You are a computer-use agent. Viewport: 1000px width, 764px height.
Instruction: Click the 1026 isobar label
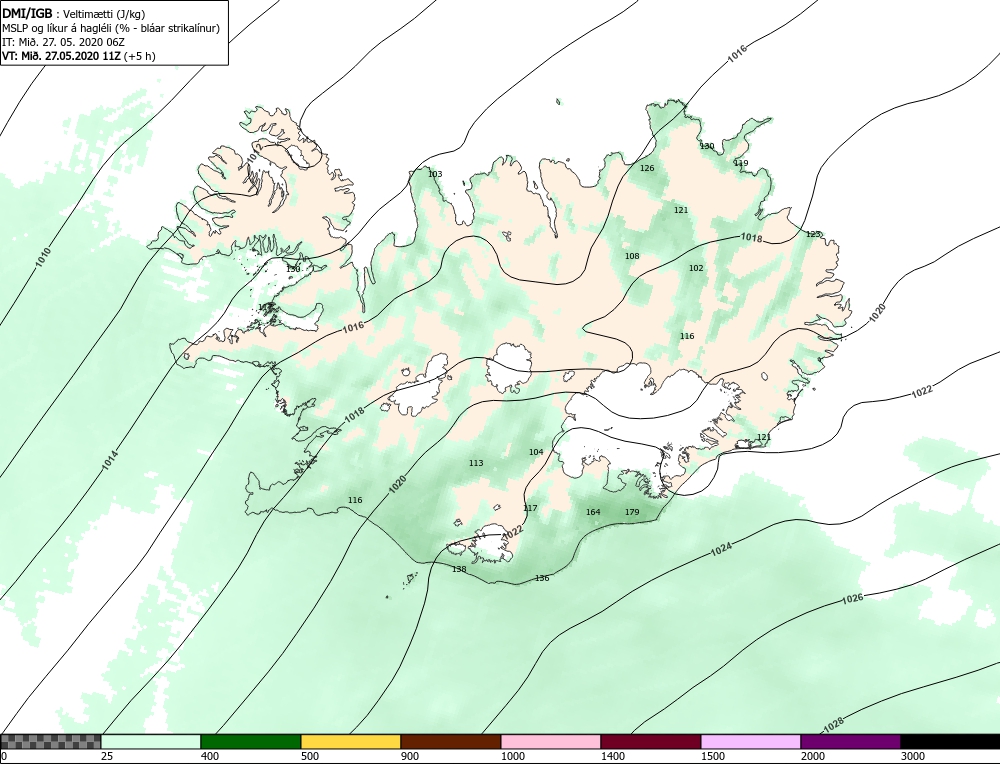point(853,599)
